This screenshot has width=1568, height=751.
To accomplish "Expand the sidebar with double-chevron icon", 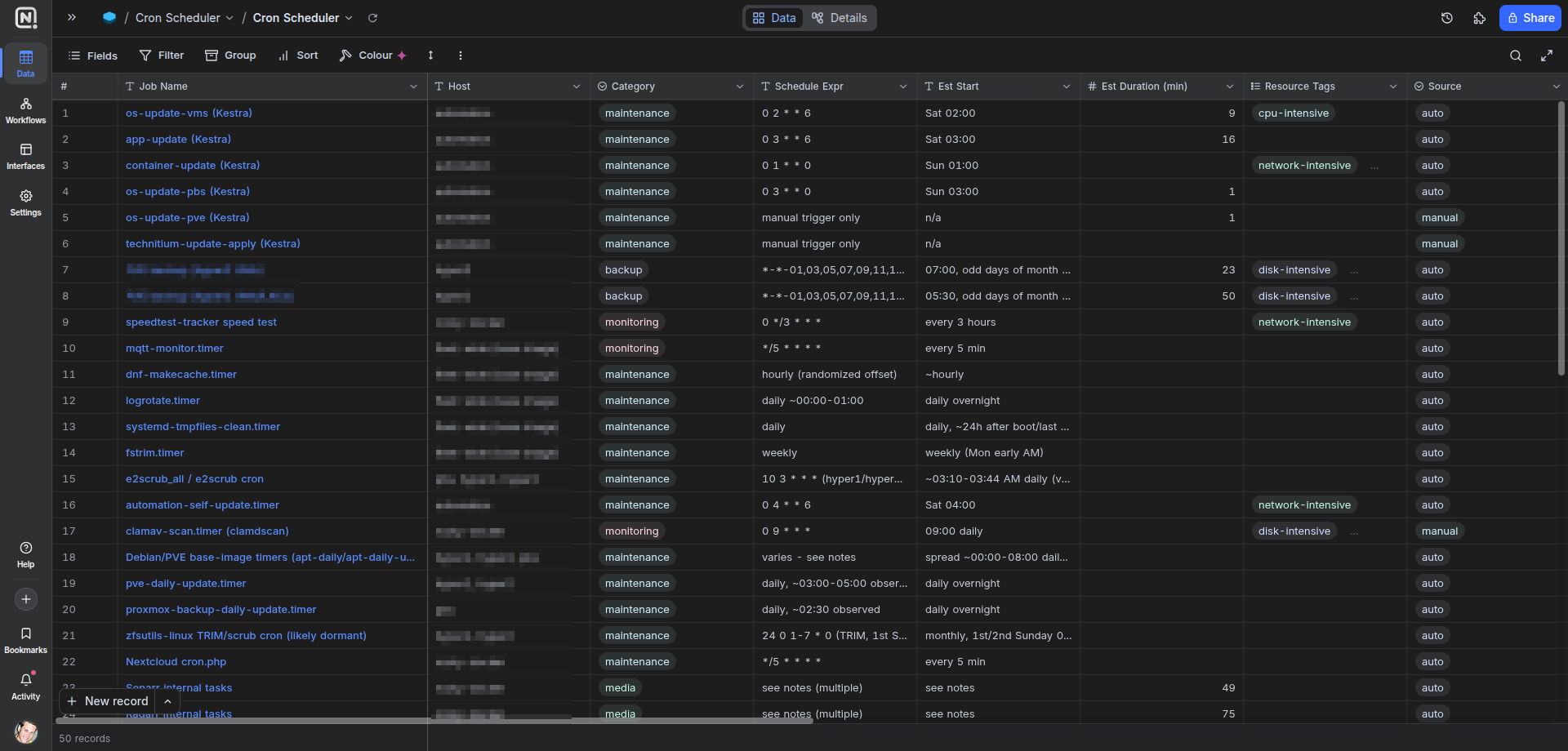I will tap(72, 17).
